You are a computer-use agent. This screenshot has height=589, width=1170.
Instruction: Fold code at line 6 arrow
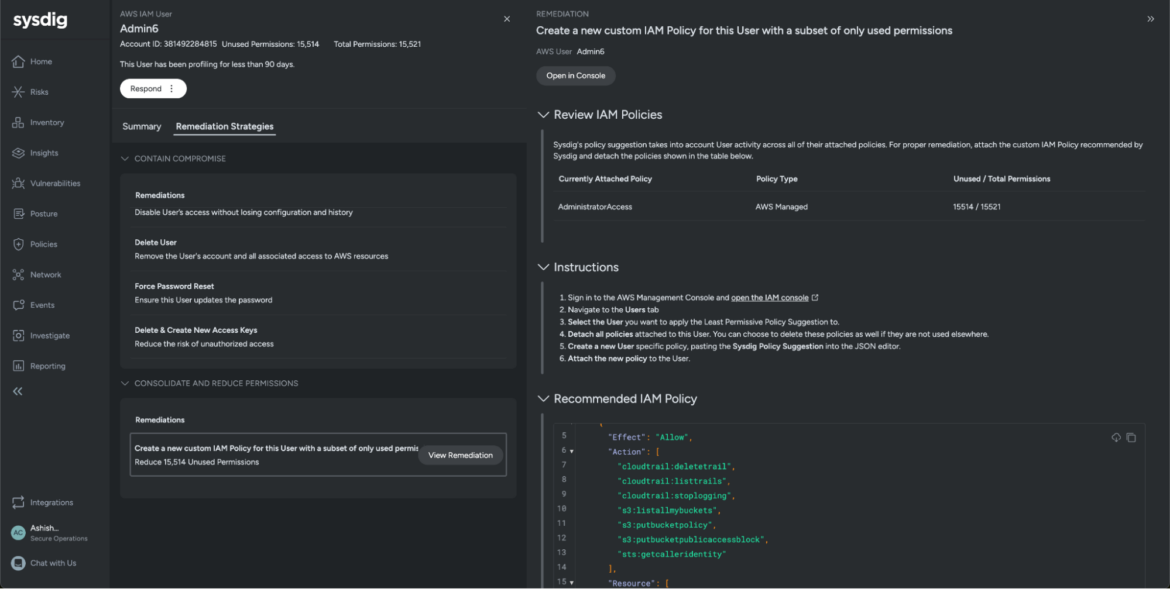(572, 452)
